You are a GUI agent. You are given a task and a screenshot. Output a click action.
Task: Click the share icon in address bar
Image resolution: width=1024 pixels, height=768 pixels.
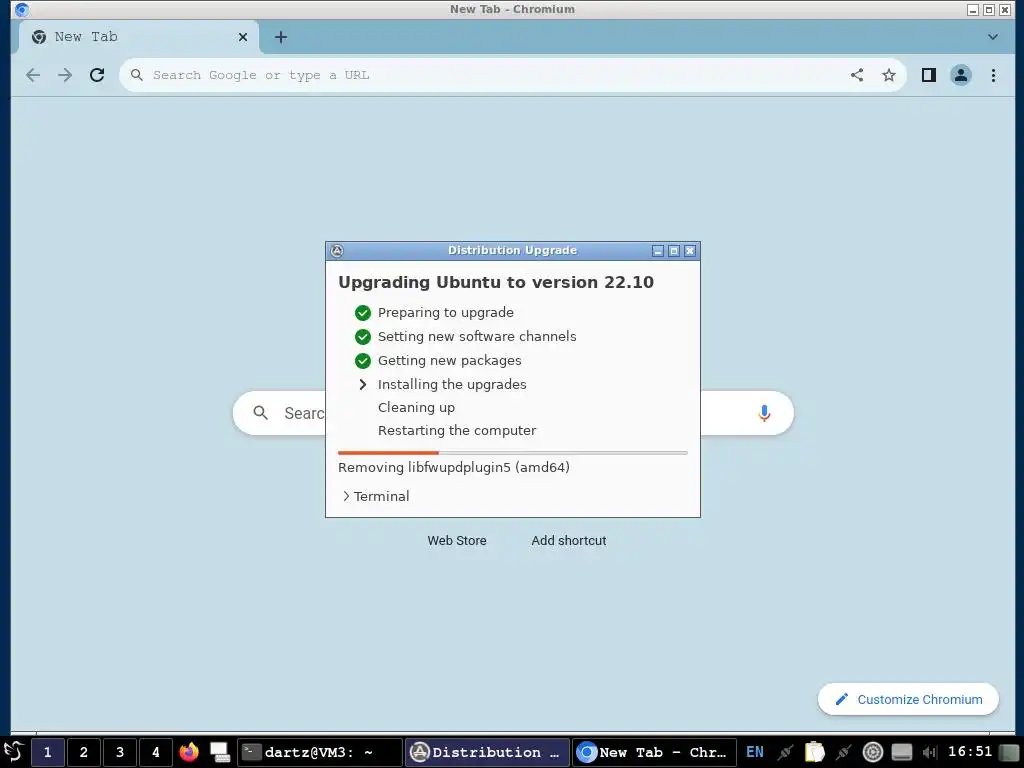point(857,75)
